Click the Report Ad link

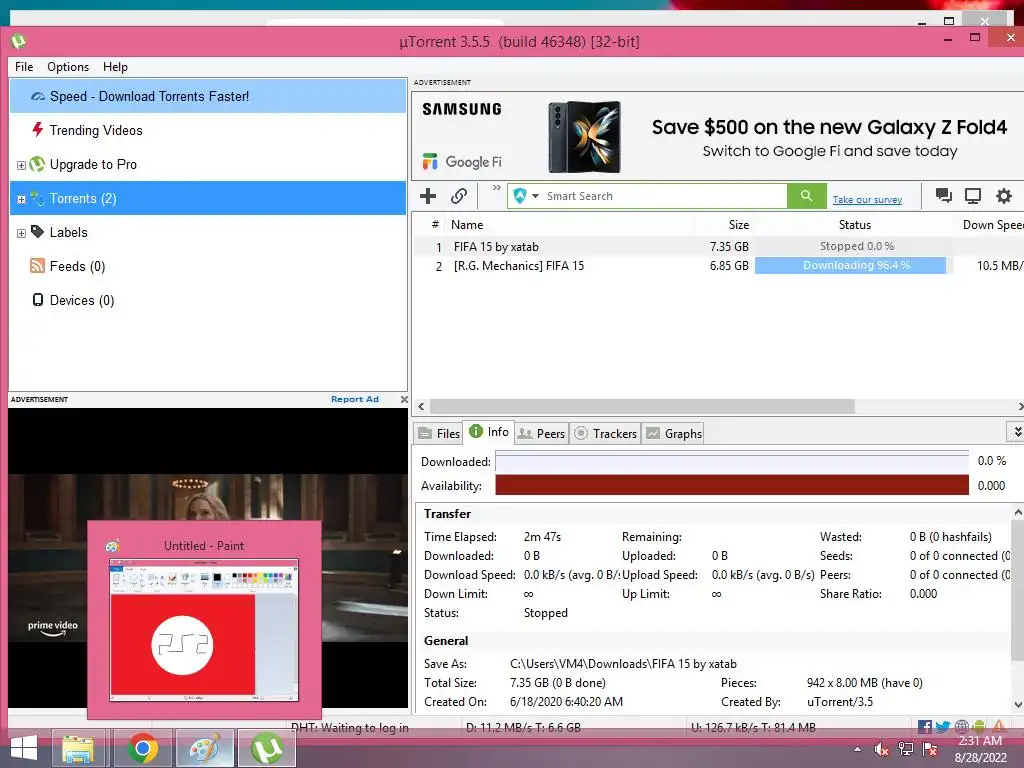pos(355,399)
